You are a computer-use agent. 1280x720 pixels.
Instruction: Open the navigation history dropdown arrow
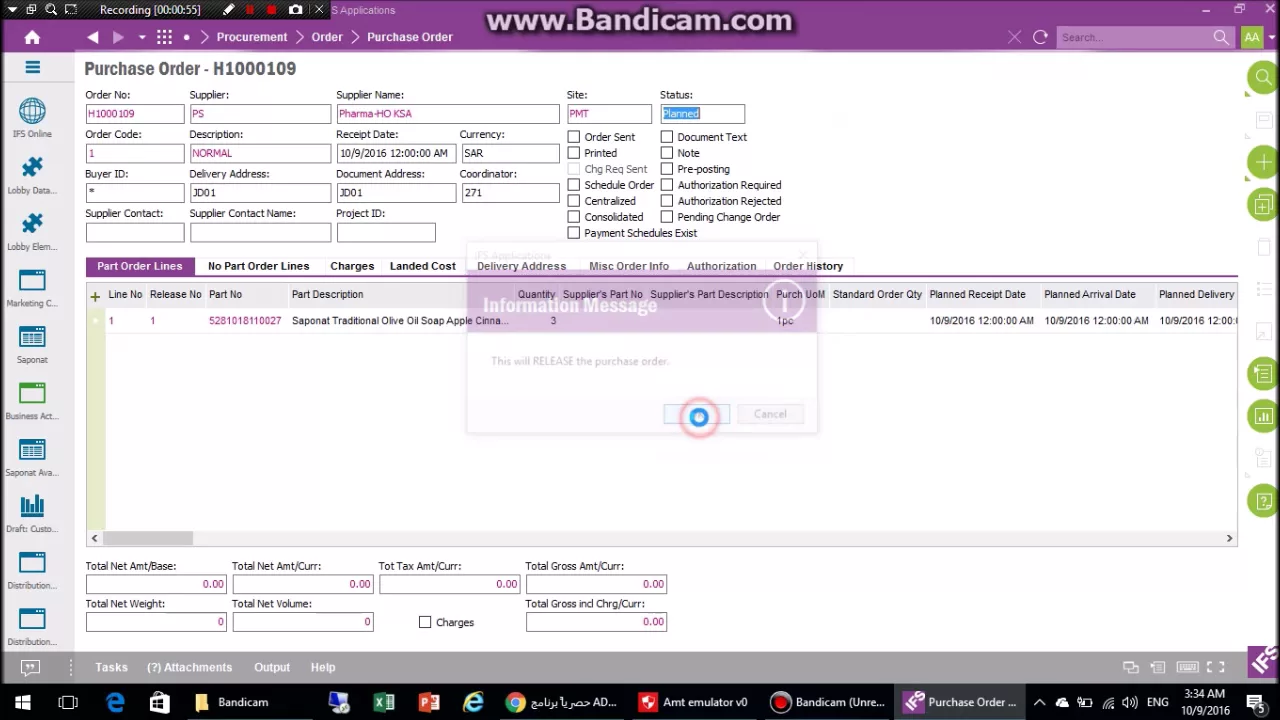coord(142,37)
